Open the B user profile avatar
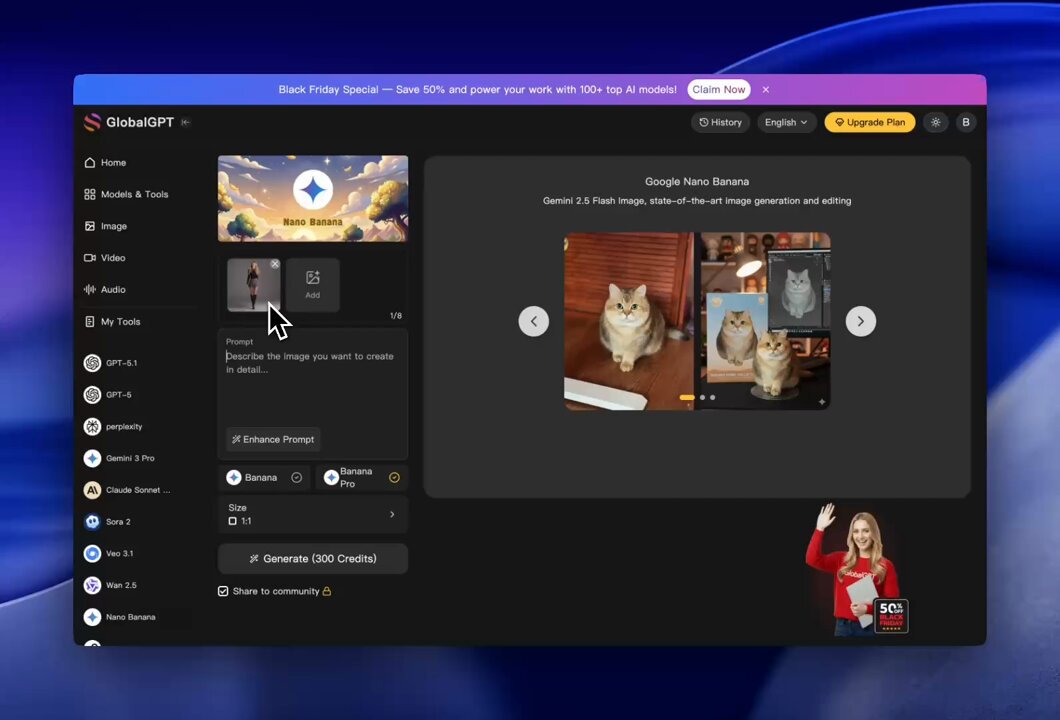Screen dimensions: 1060x720 click(965, 122)
